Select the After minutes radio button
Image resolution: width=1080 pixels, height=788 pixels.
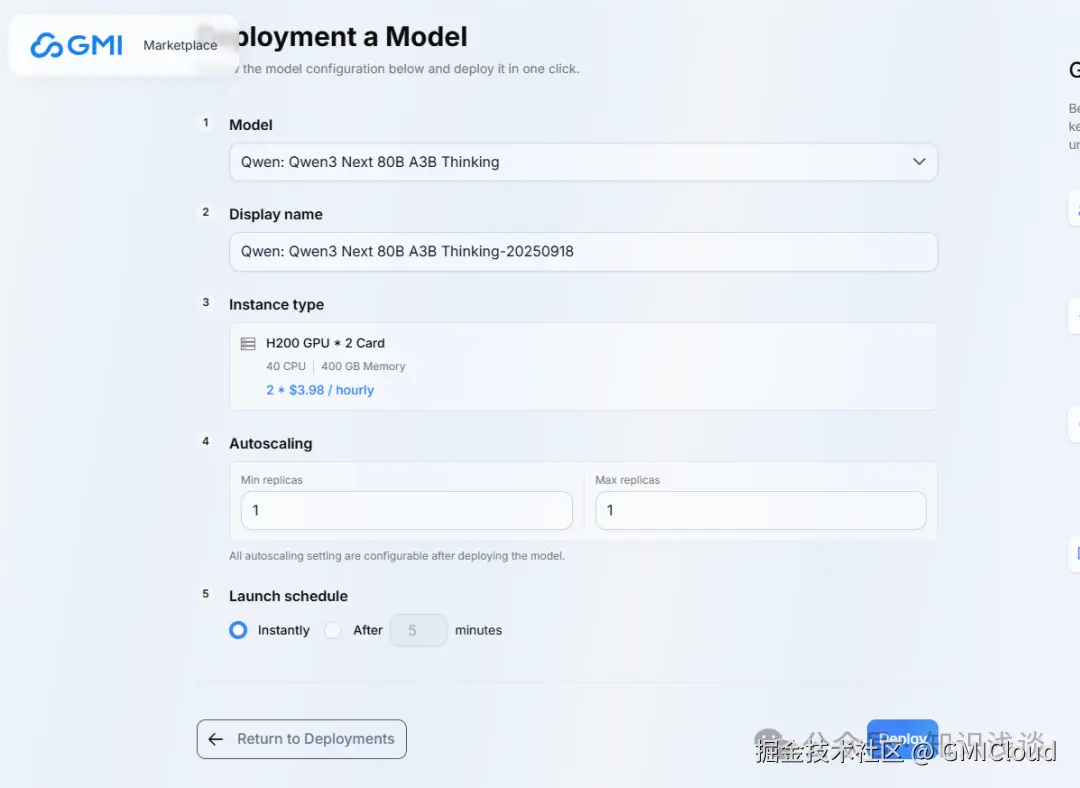click(x=333, y=630)
